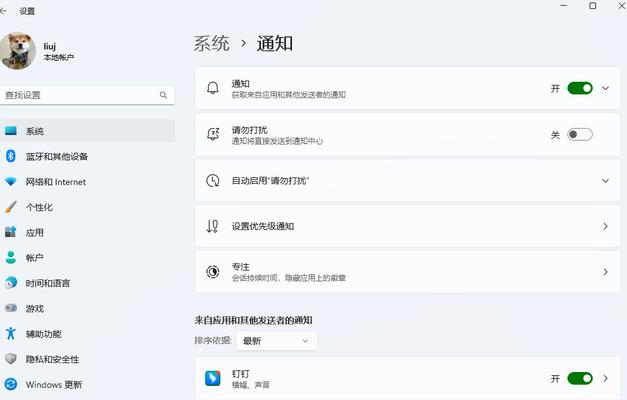Turn off the 通知 toggle
The height and width of the screenshot is (400, 627).
pos(580,88)
